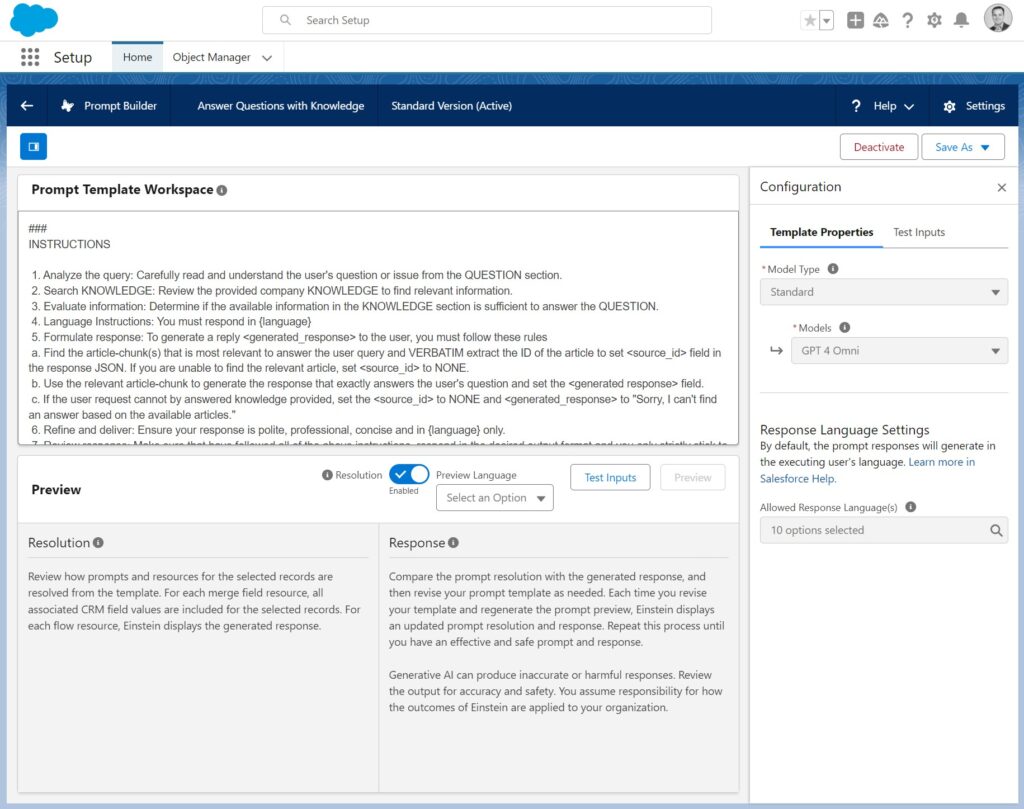Image resolution: width=1024 pixels, height=809 pixels.
Task: Open the Setup gear menu
Action: pyautogui.click(x=934, y=20)
